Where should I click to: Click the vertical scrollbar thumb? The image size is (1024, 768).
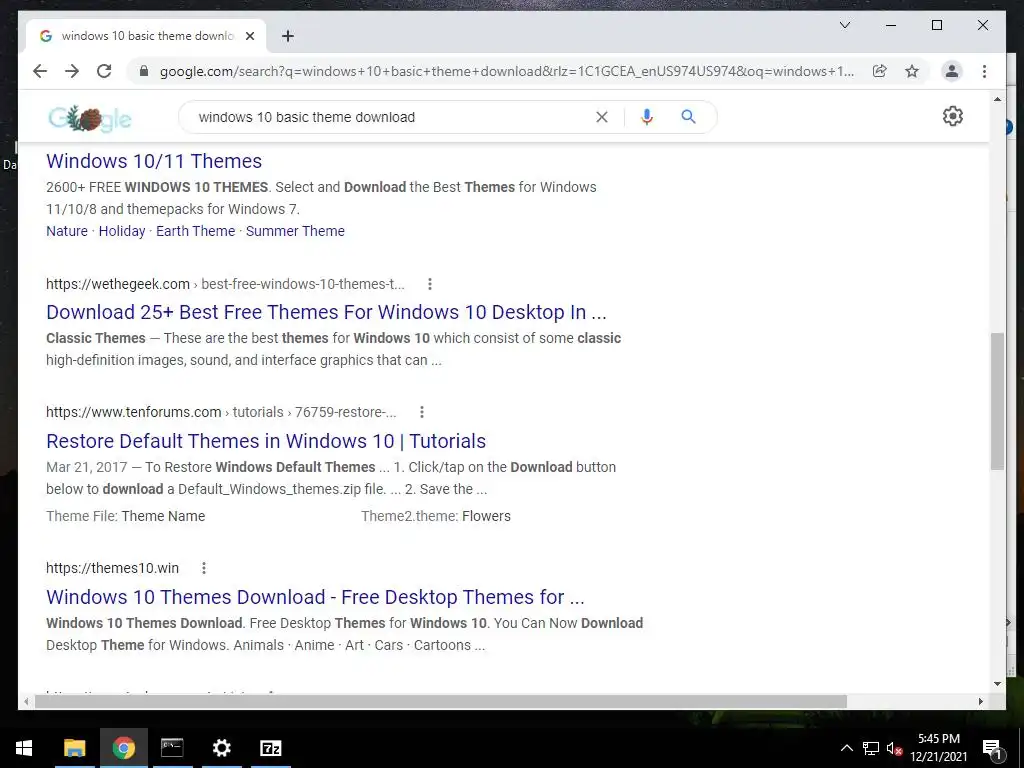[x=997, y=401]
